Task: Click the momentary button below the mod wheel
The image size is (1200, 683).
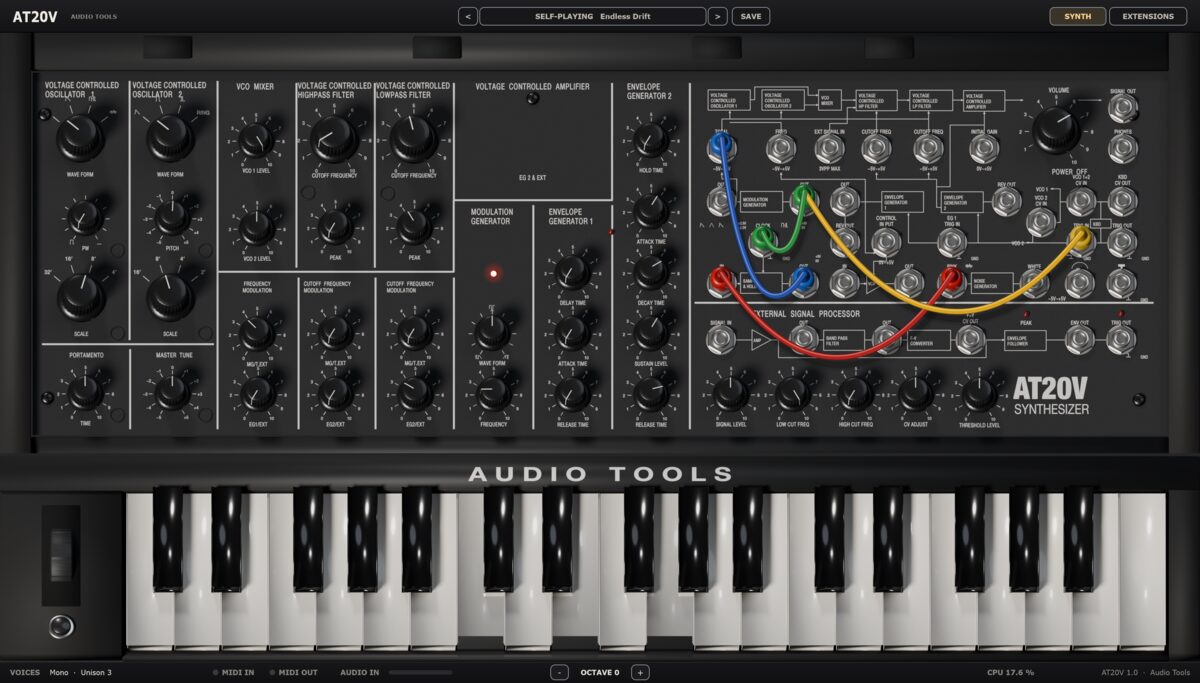Action: [x=62, y=626]
